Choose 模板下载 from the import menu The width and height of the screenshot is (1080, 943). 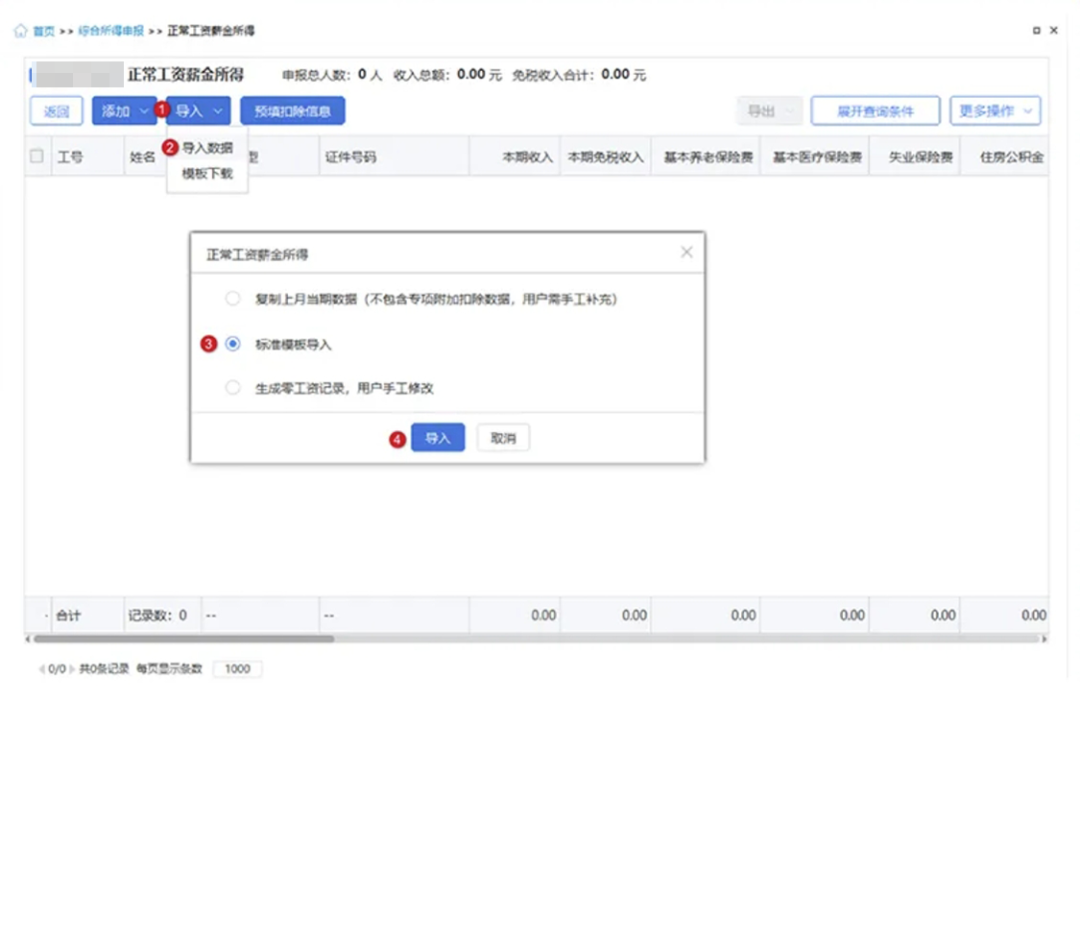click(207, 174)
